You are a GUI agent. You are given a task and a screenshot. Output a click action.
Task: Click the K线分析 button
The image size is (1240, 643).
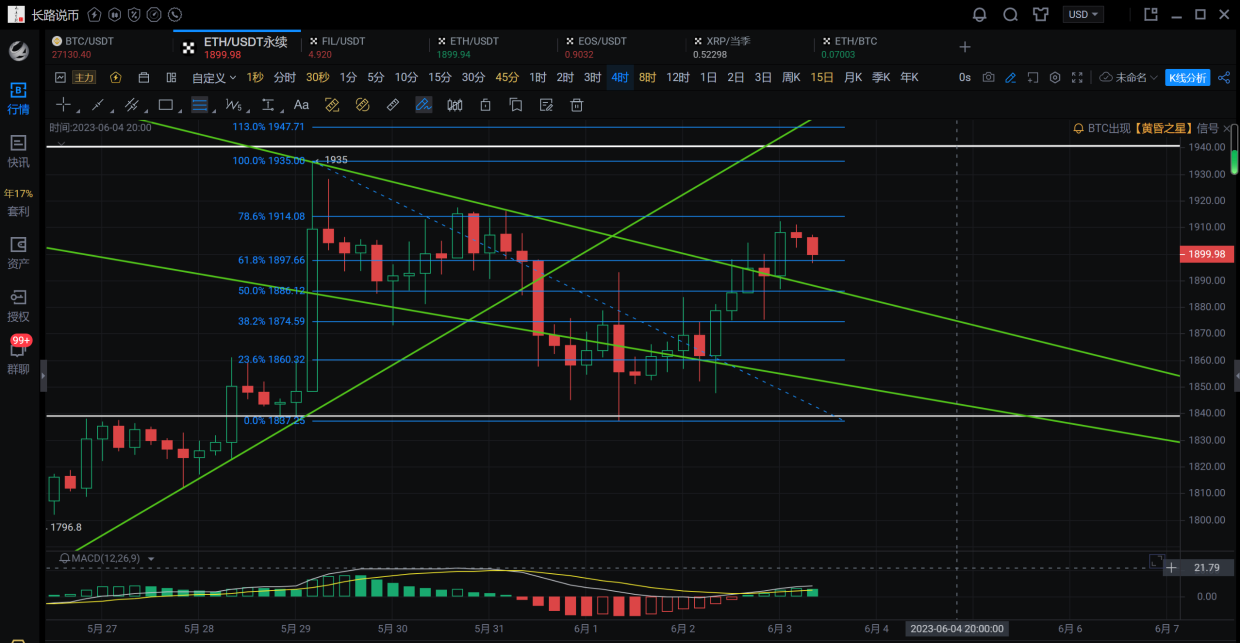click(1188, 78)
